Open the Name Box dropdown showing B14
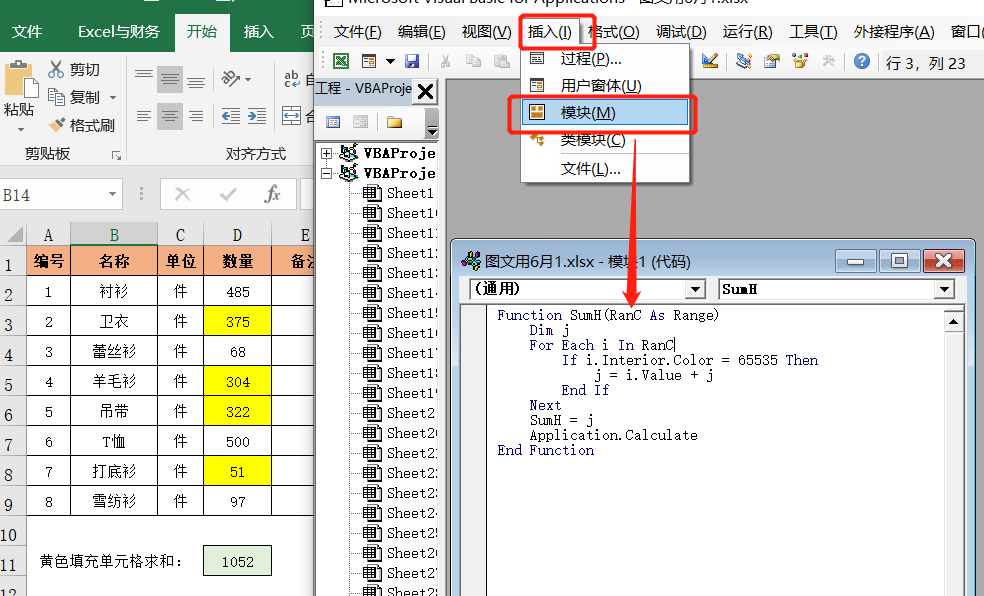This screenshot has height=596, width=984. (x=112, y=194)
